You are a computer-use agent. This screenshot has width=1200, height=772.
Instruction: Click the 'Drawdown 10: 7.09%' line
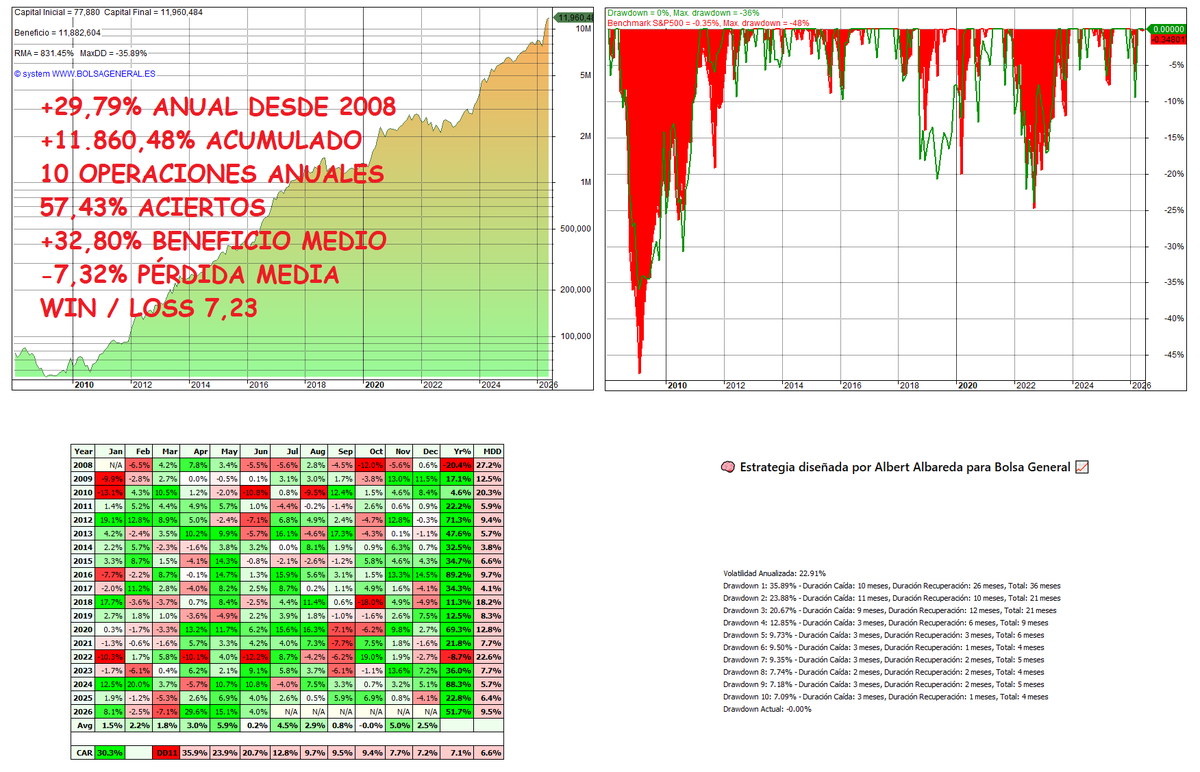click(885, 696)
